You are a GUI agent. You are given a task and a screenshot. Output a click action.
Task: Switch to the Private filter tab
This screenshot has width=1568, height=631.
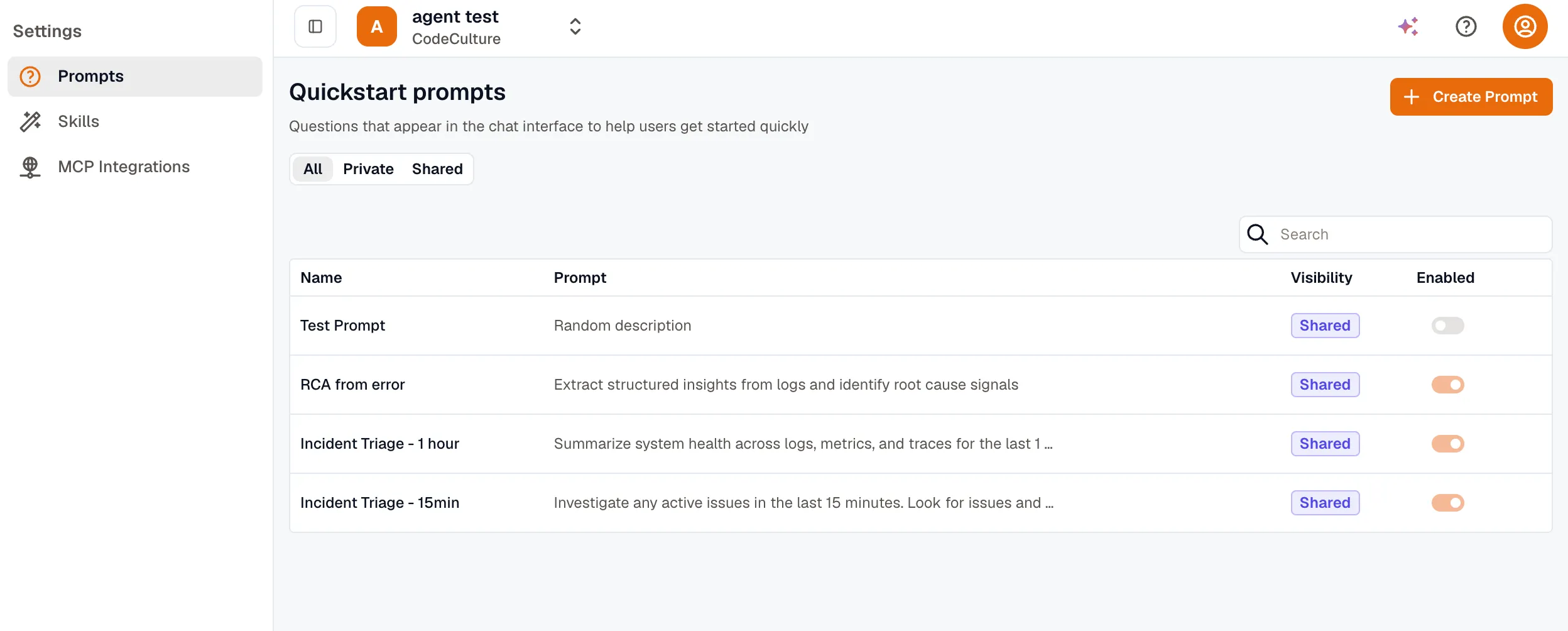pos(368,169)
